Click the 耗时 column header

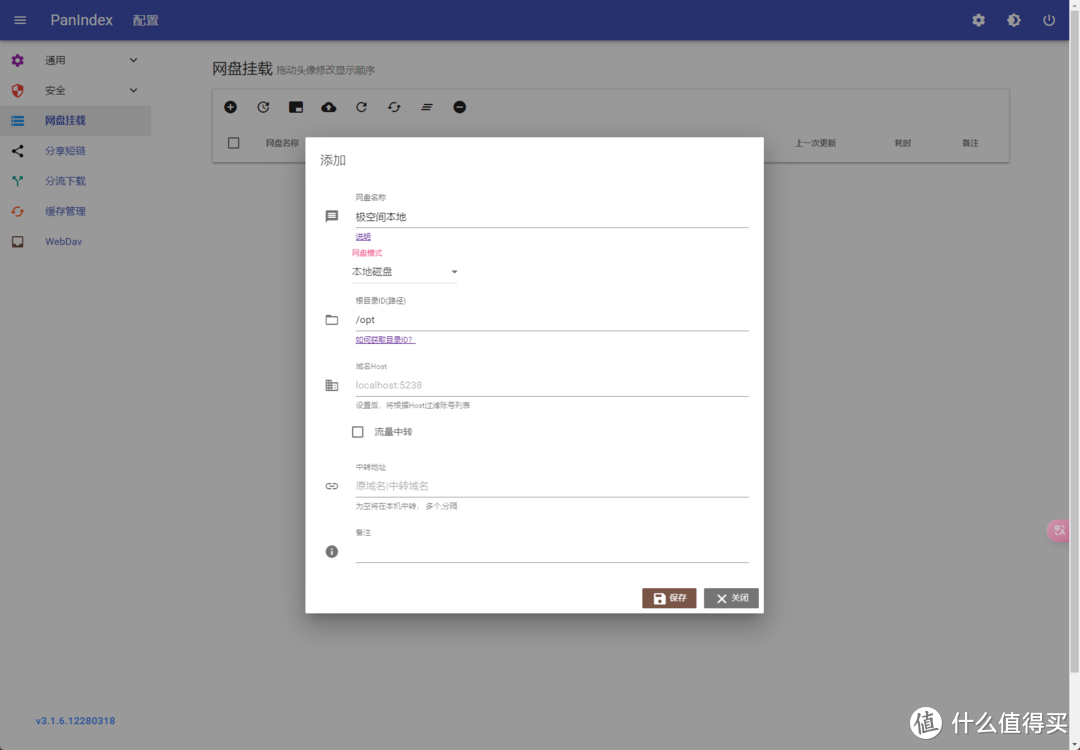[x=902, y=143]
